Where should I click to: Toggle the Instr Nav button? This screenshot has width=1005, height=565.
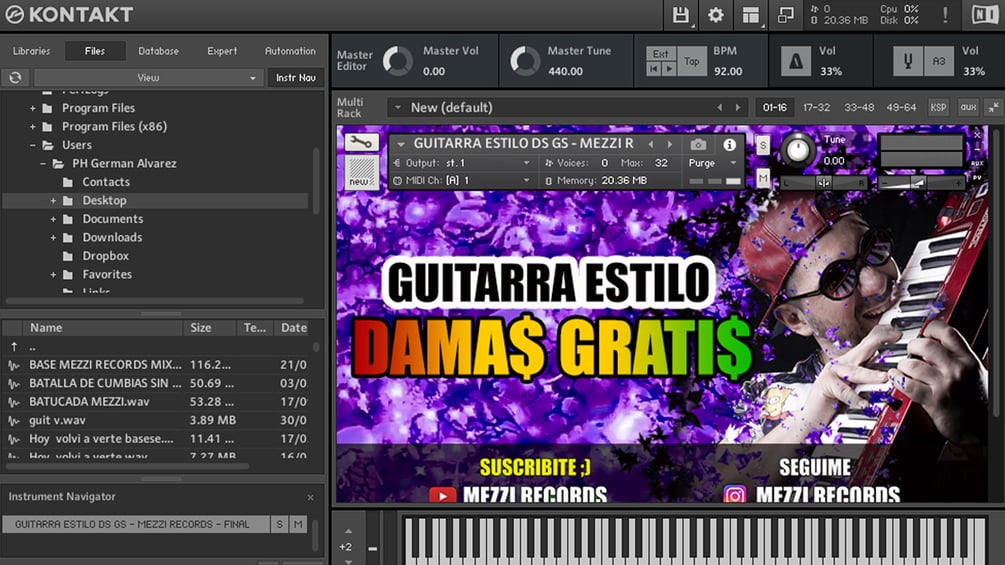click(x=295, y=78)
